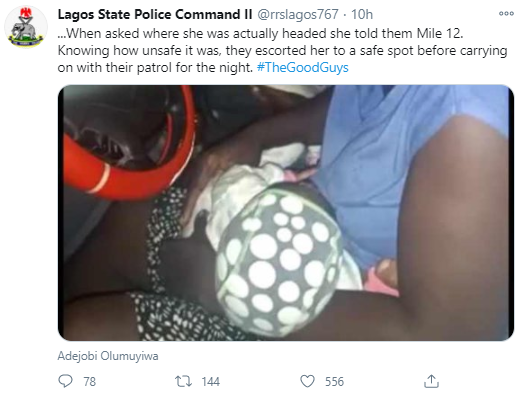Click Lagos State Police Command II name

pos(155,14)
